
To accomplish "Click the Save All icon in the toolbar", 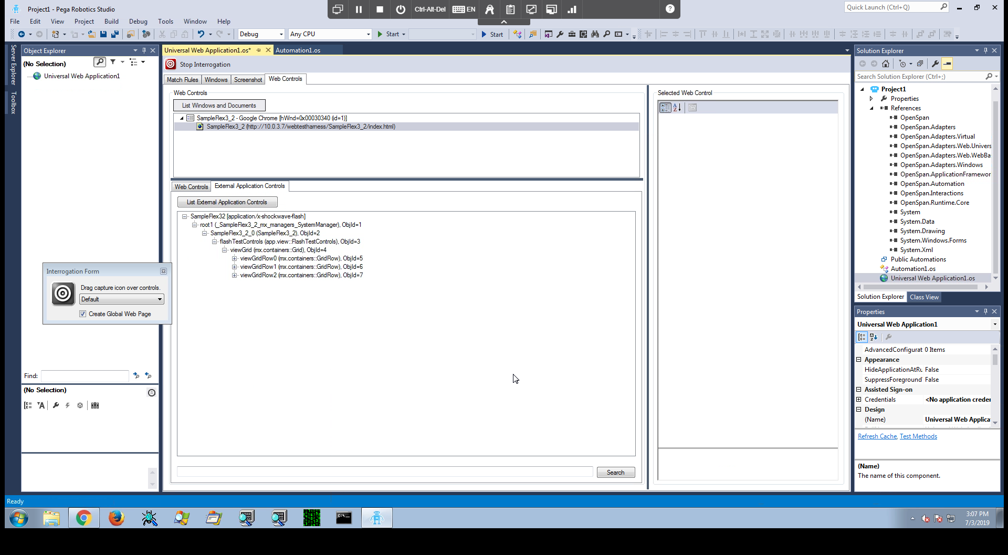I will point(115,34).
